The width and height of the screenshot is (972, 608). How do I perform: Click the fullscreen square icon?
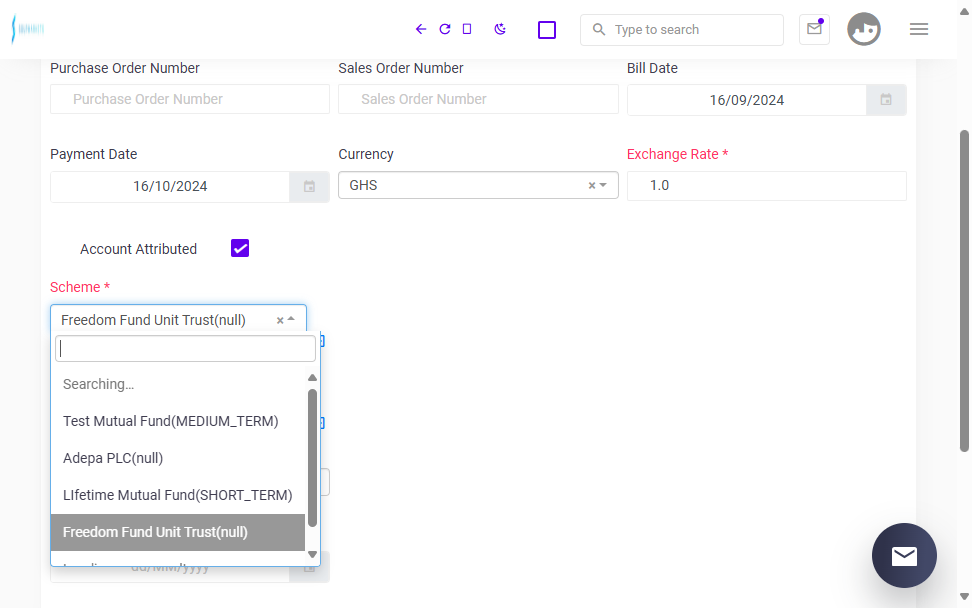point(547,30)
